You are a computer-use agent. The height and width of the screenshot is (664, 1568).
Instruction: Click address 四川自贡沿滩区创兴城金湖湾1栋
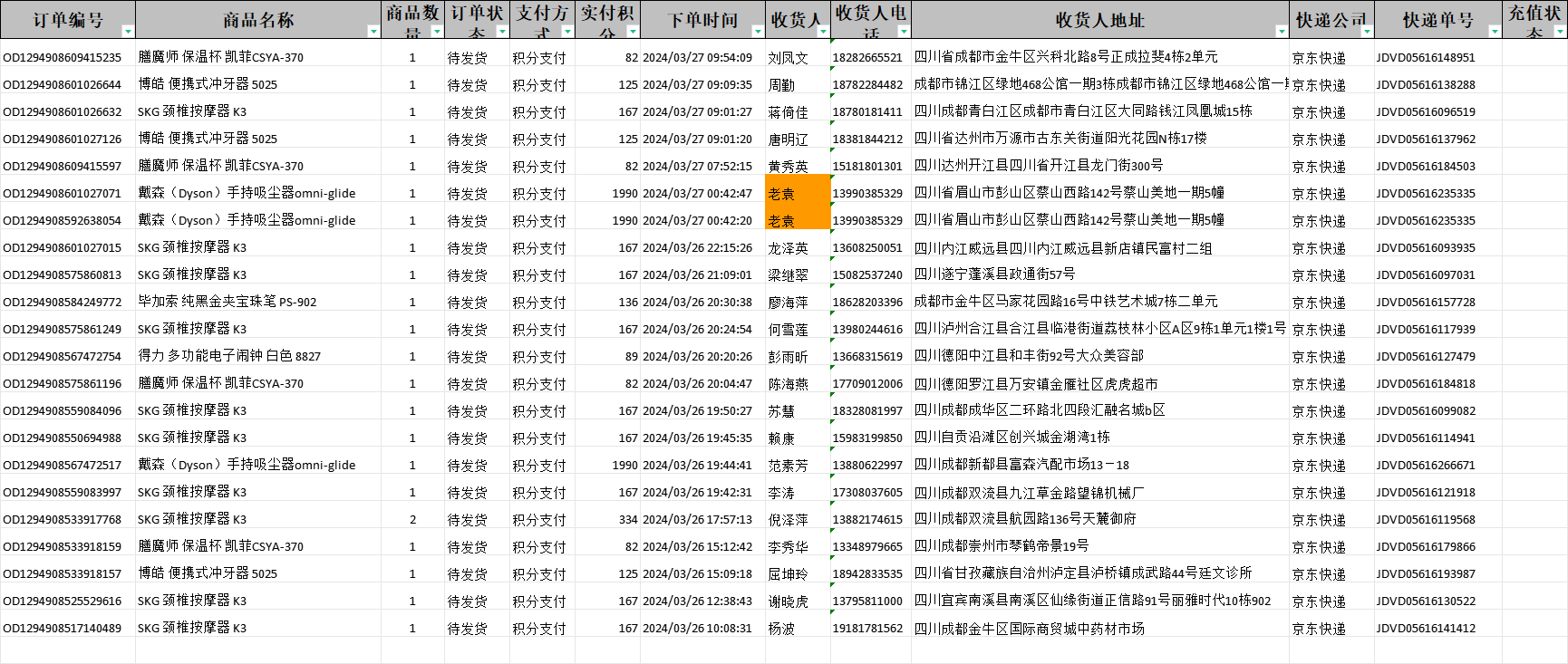[x=1011, y=437]
